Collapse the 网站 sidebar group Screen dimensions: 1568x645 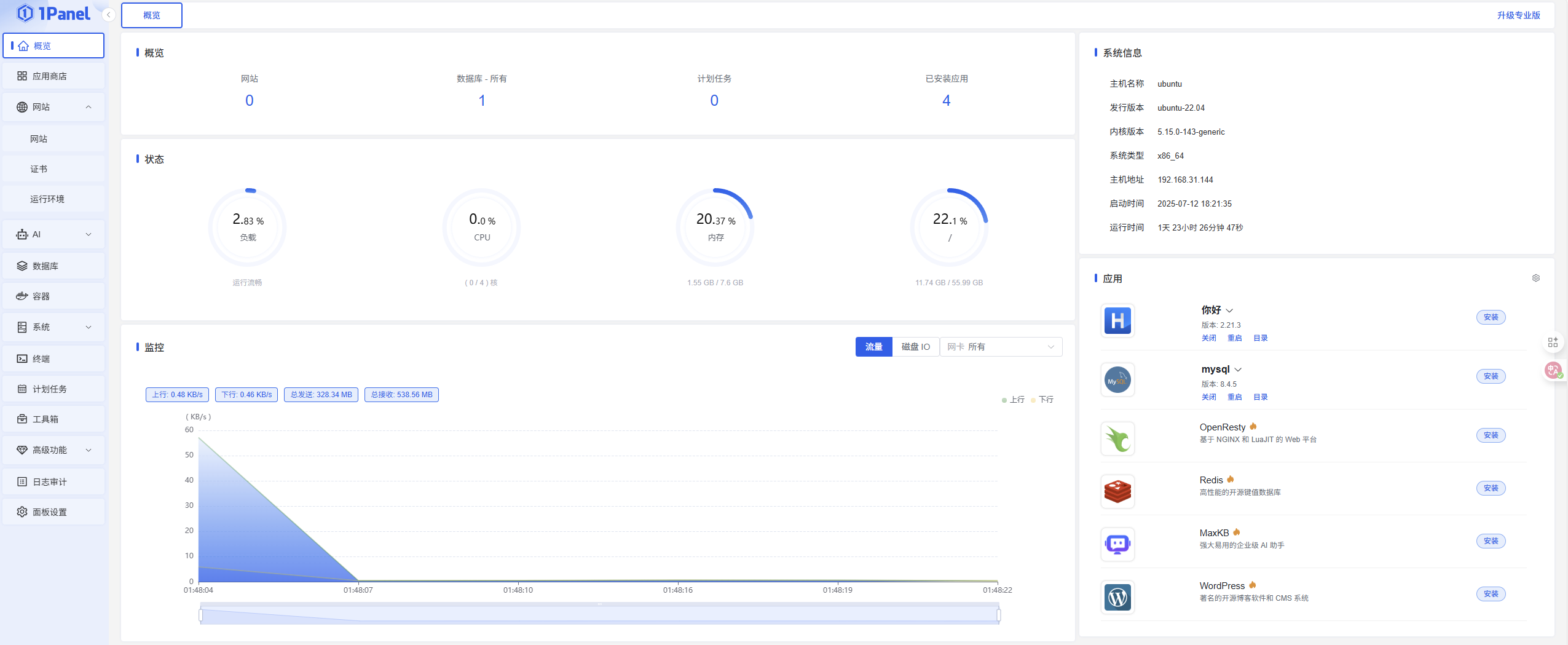coord(89,108)
